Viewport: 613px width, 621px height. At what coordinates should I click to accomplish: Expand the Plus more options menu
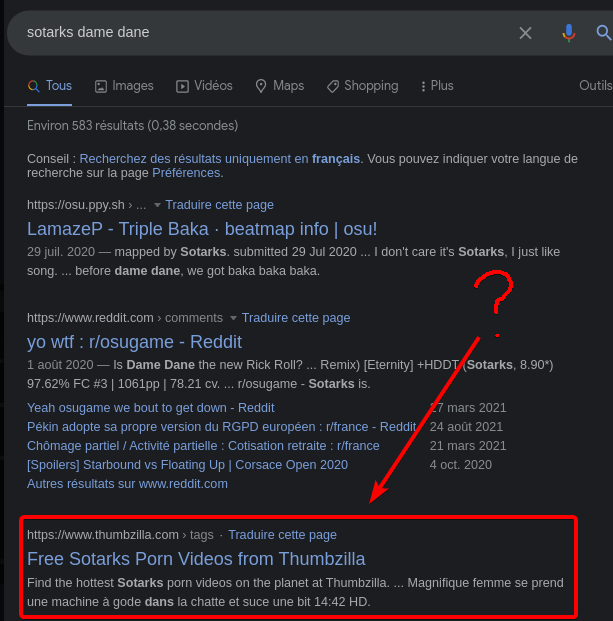coord(437,86)
